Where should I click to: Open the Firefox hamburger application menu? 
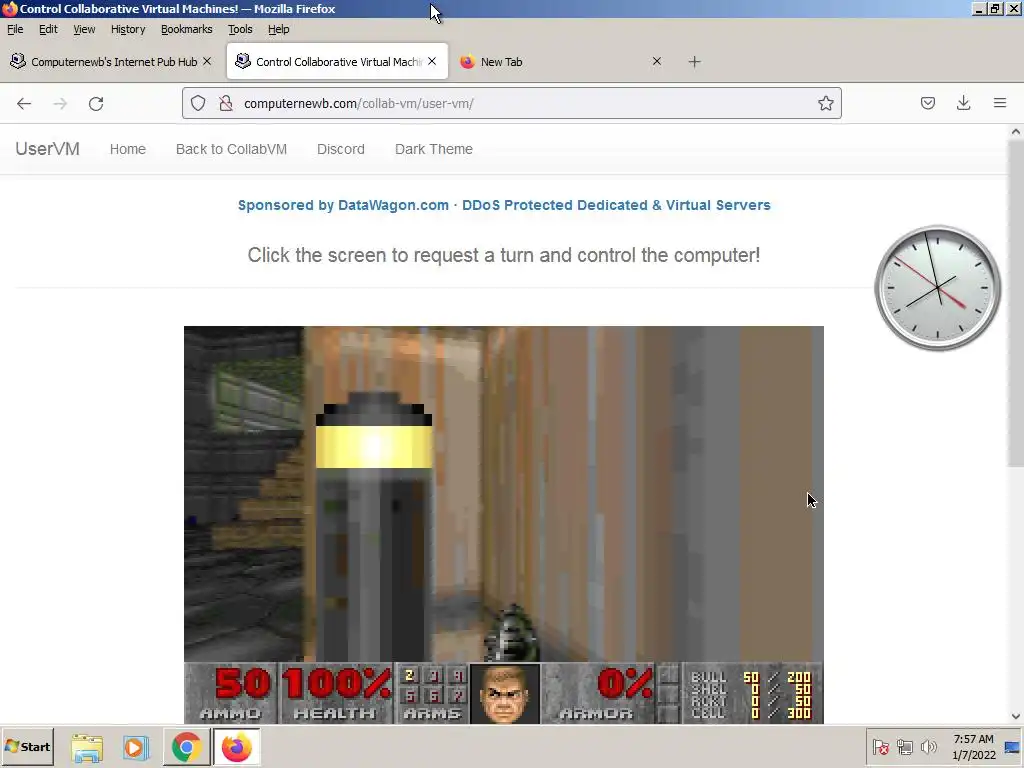pos(999,103)
